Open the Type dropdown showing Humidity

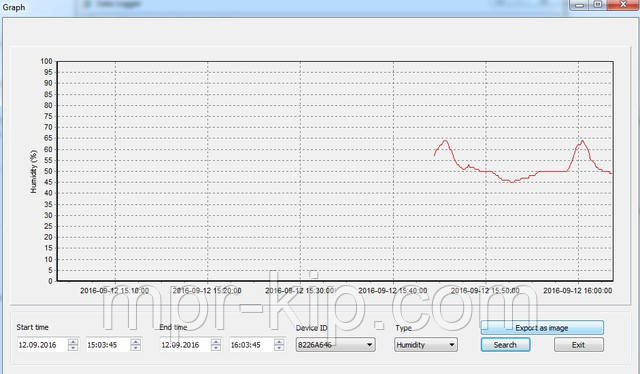426,345
